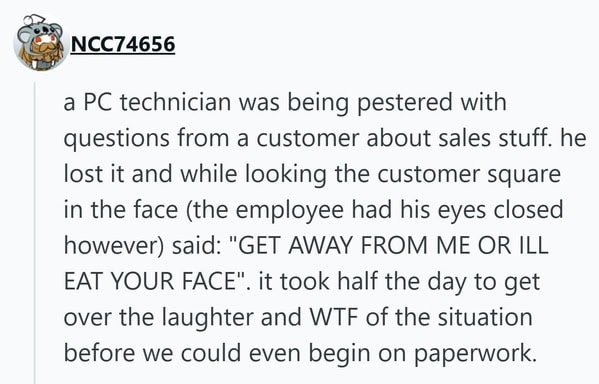Click the word "laughter" in the comment body
Viewport: 599px width, 384px height.
pos(207,318)
